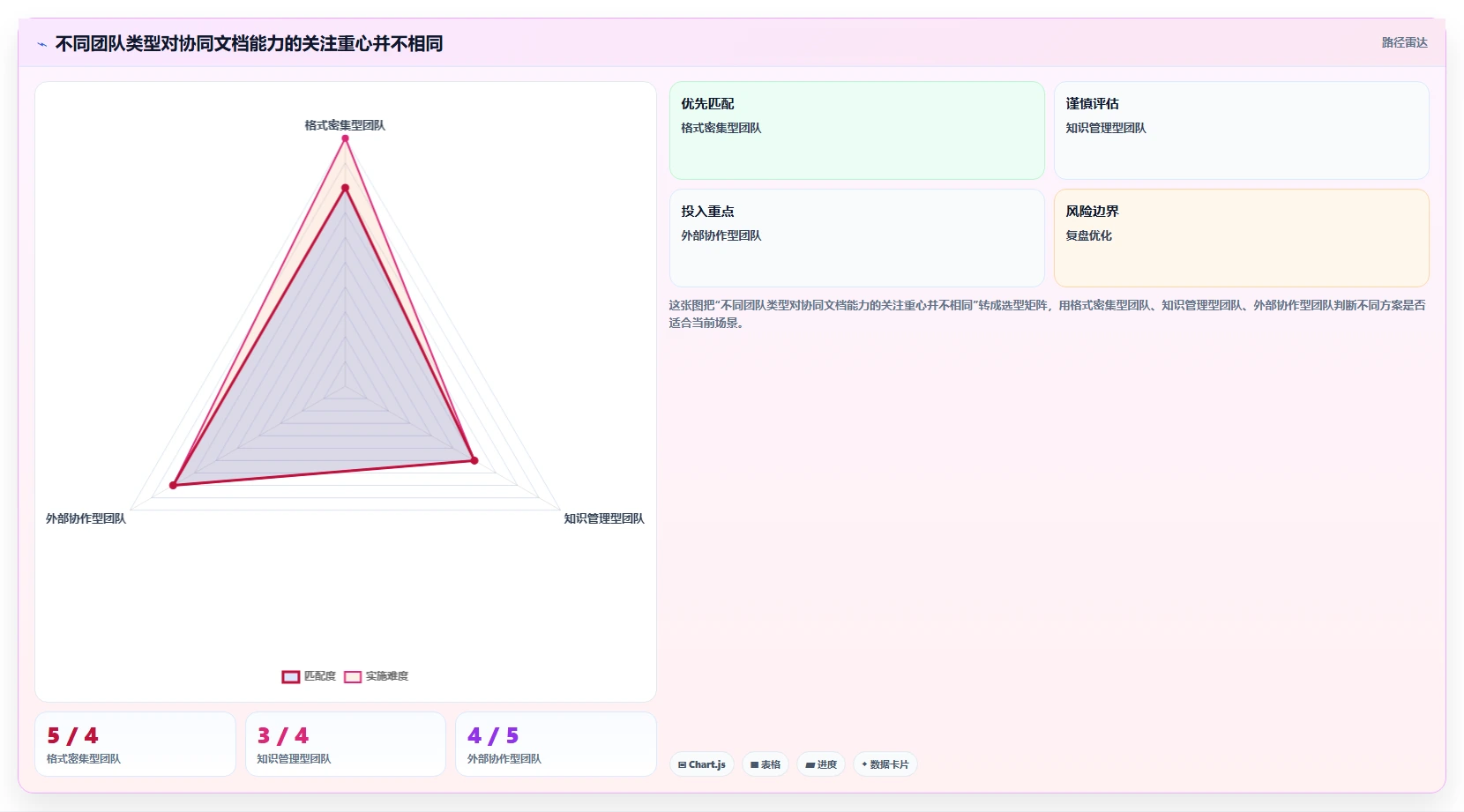Open the 谨慎评估 card
The image size is (1464, 812).
[1242, 130]
